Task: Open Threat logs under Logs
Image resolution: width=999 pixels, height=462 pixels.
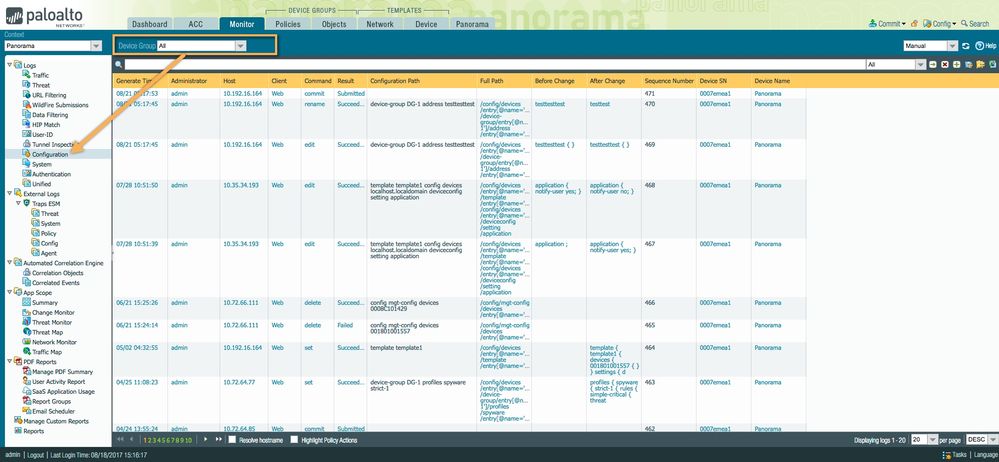Action: tap(41, 85)
